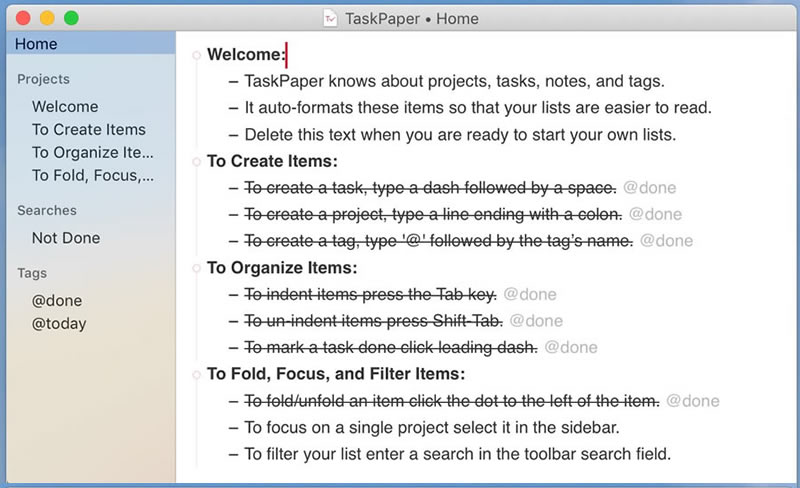Mark 'TaskPaper knows about projects' task done via dash

tap(234, 82)
